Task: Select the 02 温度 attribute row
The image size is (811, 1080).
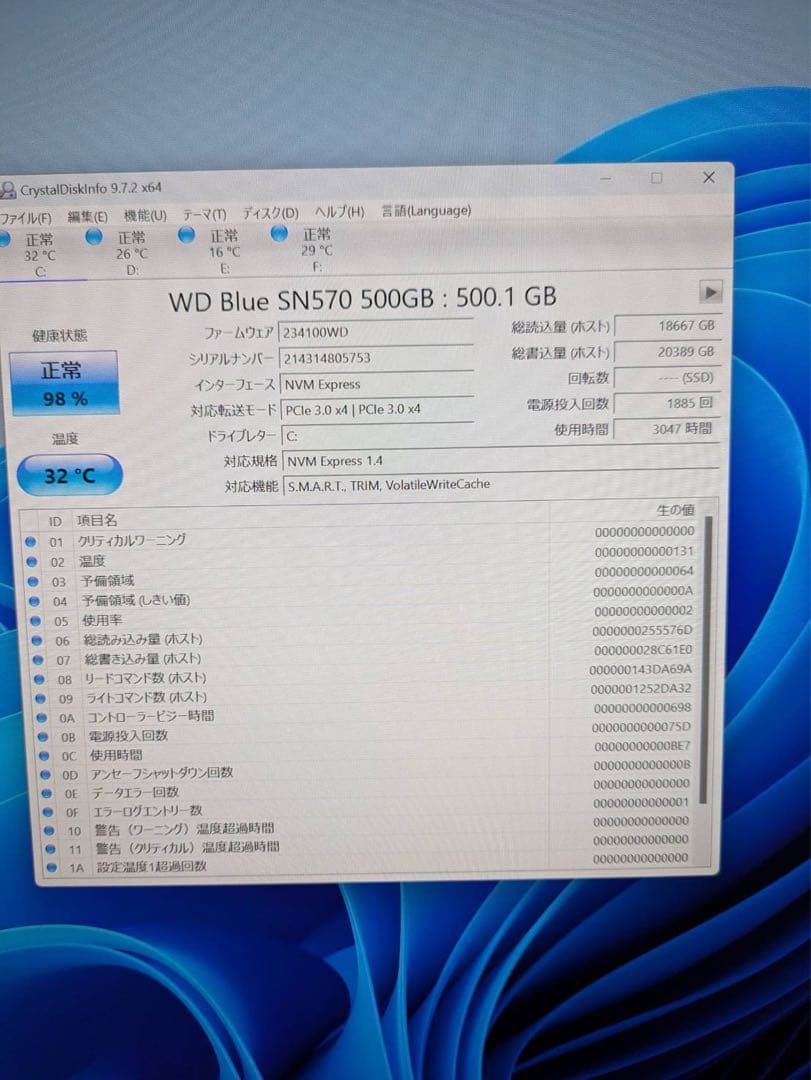Action: click(x=363, y=557)
